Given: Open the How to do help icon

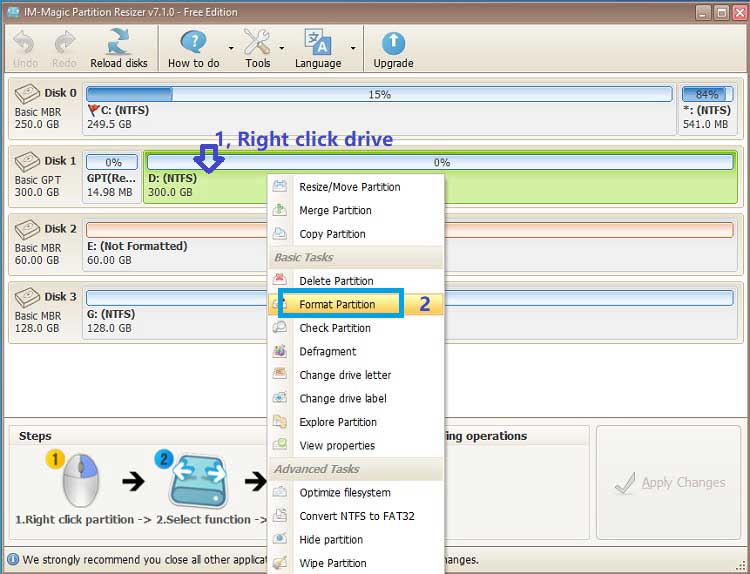Looking at the screenshot, I should tap(194, 42).
